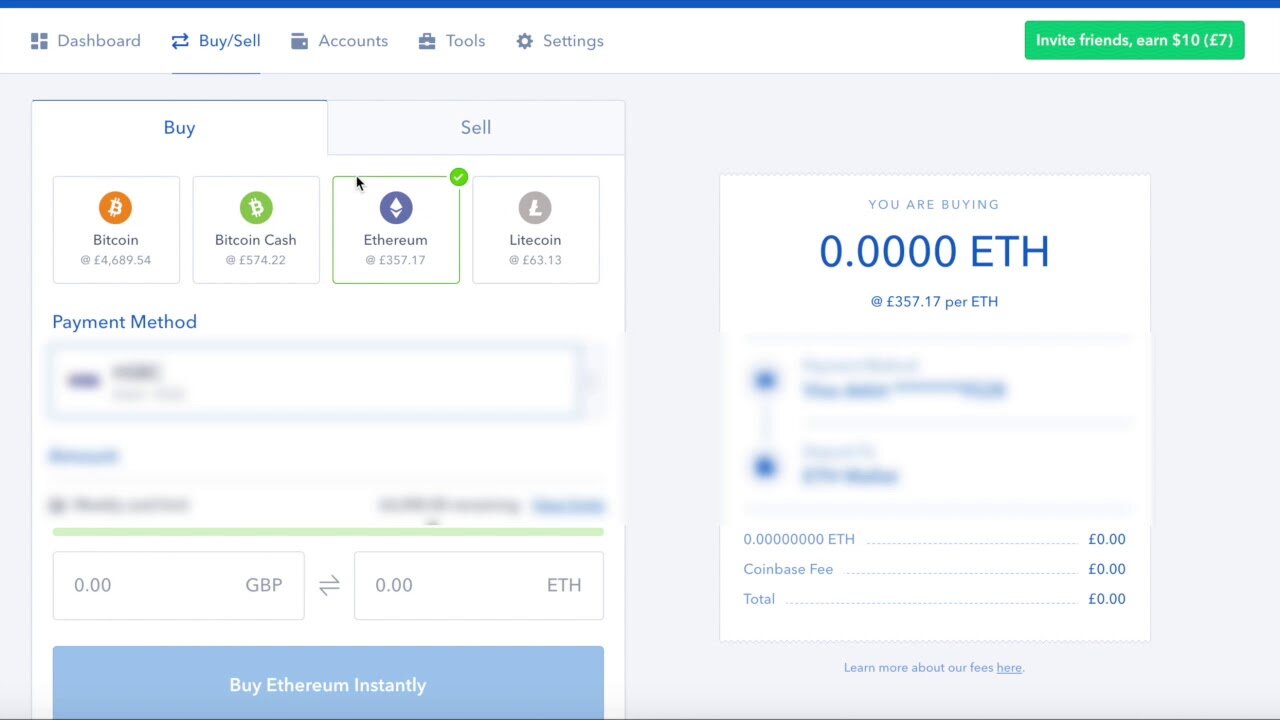Image resolution: width=1280 pixels, height=720 pixels.
Task: Open the Payment Method dropdown
Action: (315, 381)
